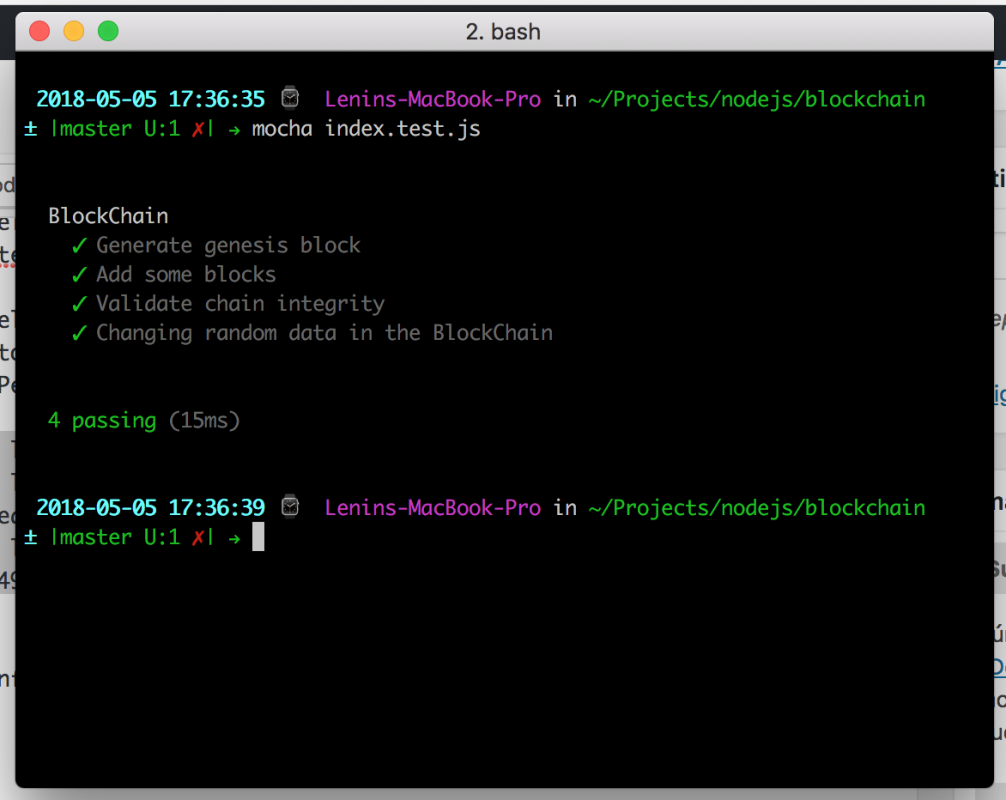Minimize the terminal with the yellow button

pos(74,31)
